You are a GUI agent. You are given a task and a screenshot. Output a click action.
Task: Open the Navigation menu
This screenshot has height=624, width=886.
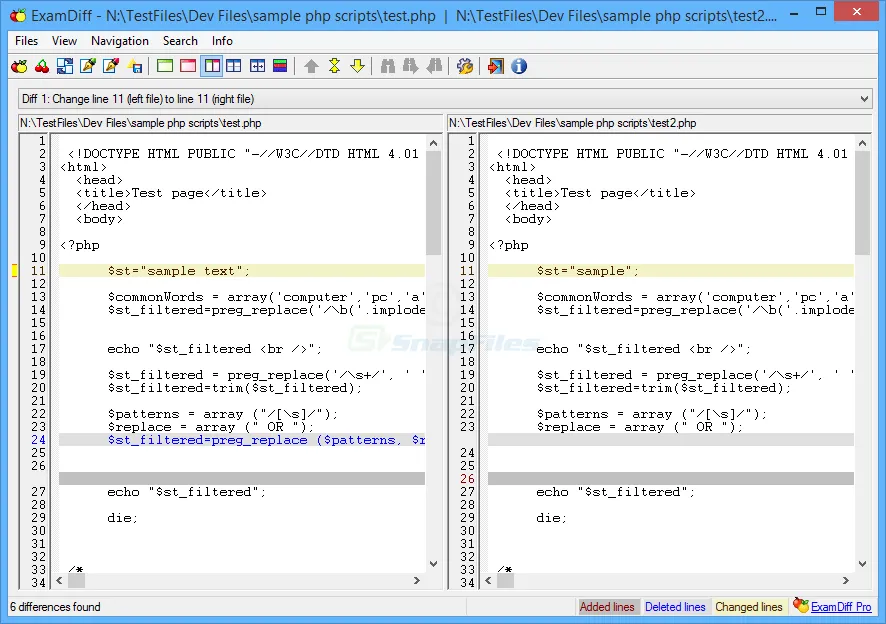pyautogui.click(x=120, y=41)
